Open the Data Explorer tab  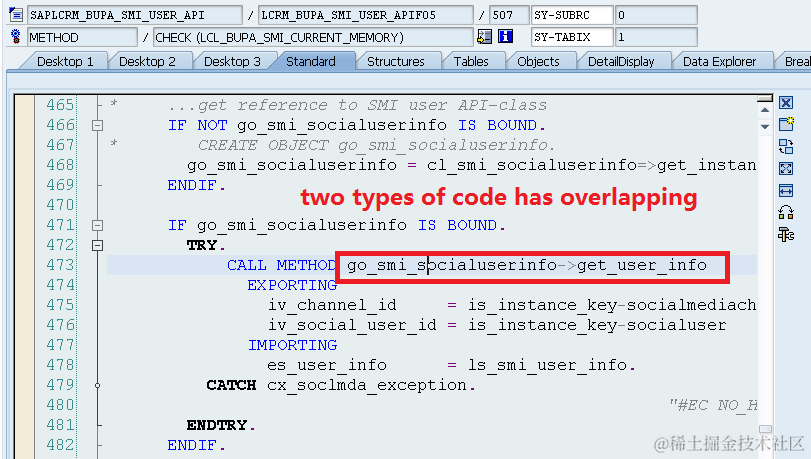[719, 62]
